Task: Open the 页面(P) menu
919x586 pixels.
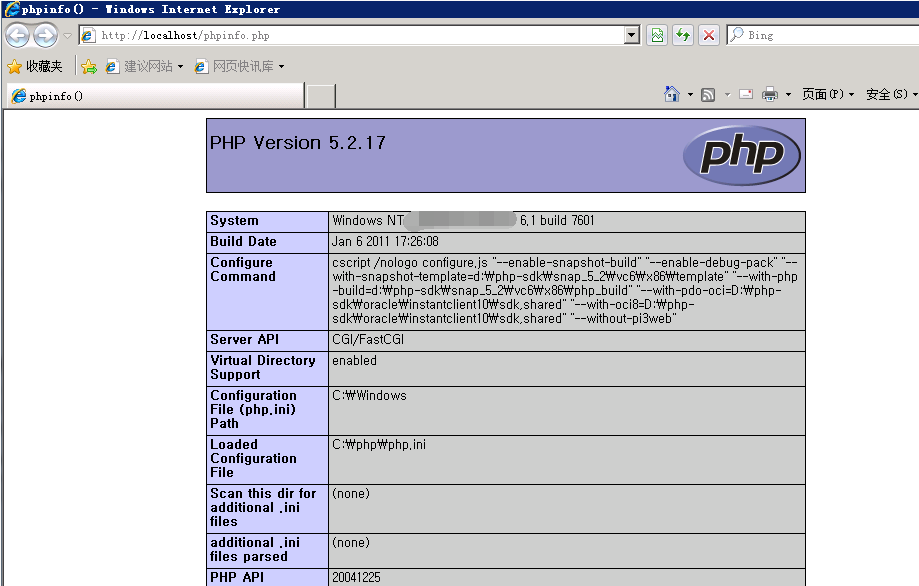Action: 828,94
